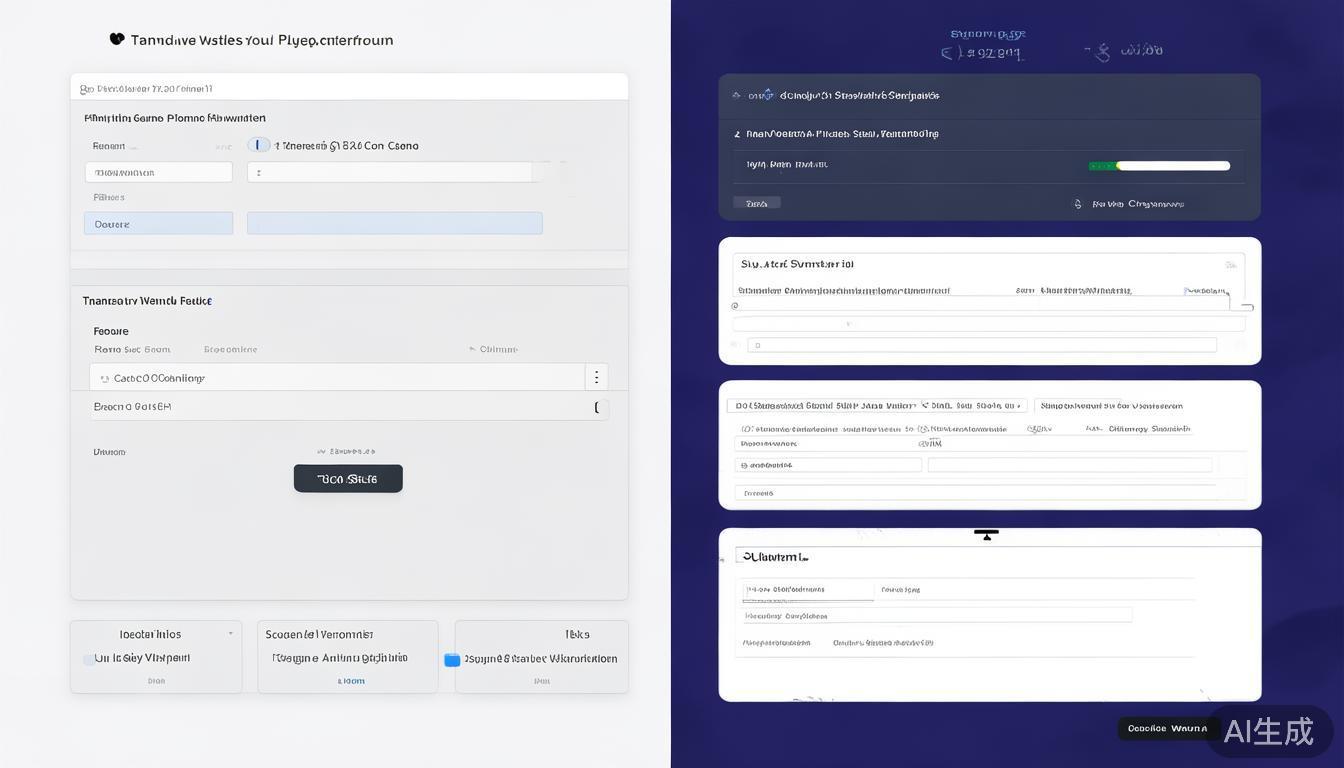Select the left tab in second white card
Viewport: 1344px width, 768px height.
click(x=876, y=406)
